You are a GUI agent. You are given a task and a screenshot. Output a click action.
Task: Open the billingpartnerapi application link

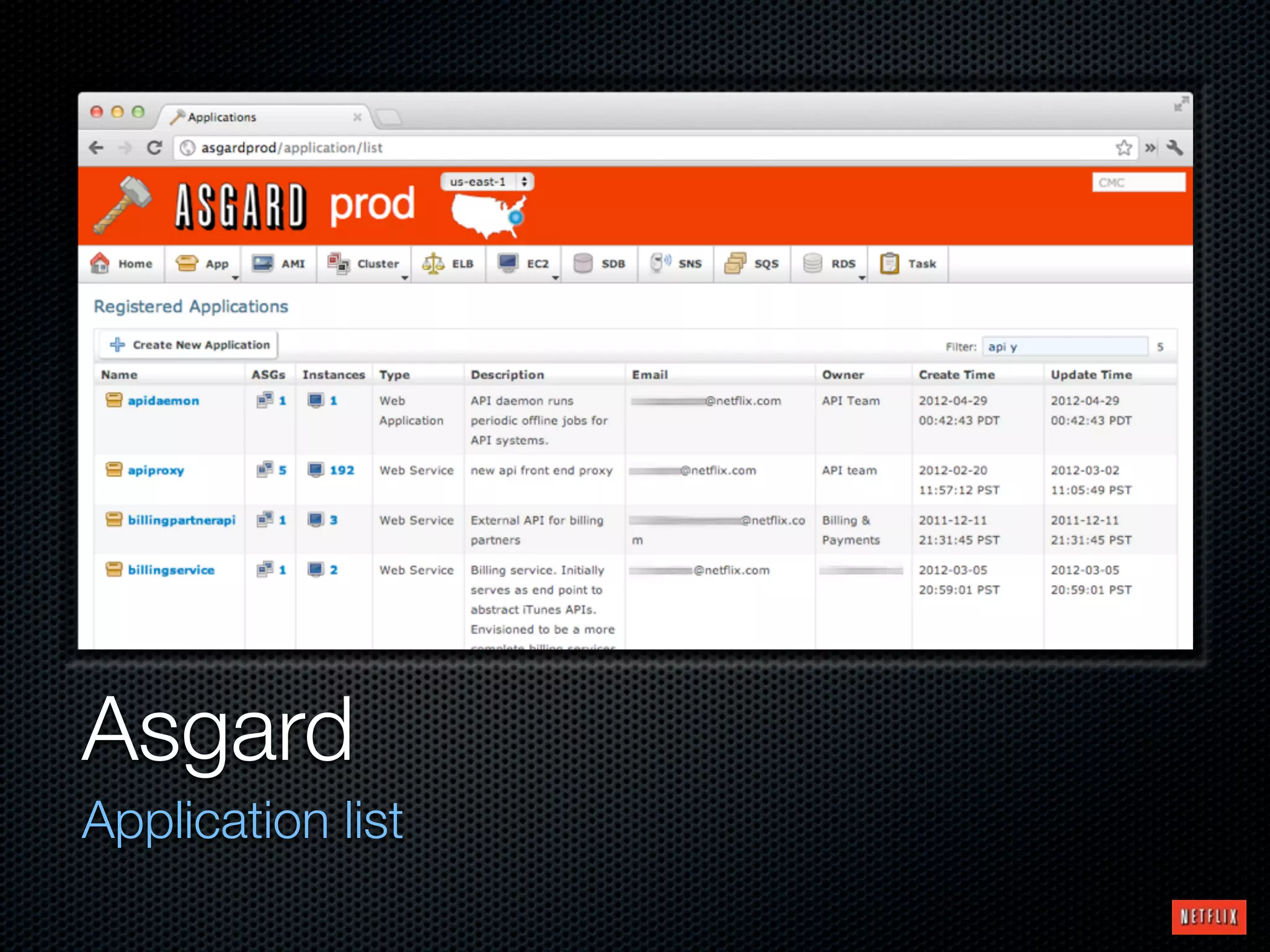(182, 520)
